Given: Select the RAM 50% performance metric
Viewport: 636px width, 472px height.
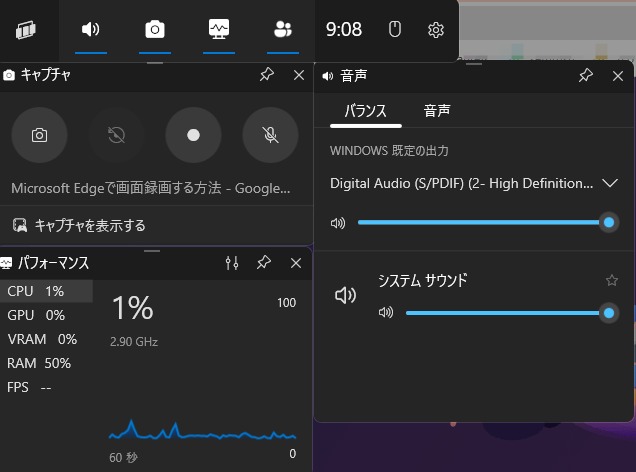Looking at the screenshot, I should coord(40,363).
